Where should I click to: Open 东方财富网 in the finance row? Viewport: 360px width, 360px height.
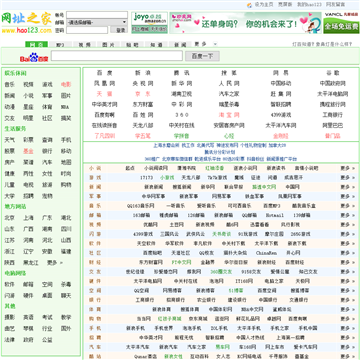click(x=151, y=262)
